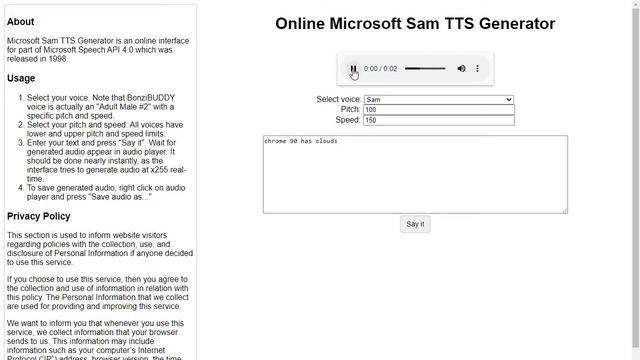Click the Pitch label
This screenshot has width=640, height=360.
350,109
